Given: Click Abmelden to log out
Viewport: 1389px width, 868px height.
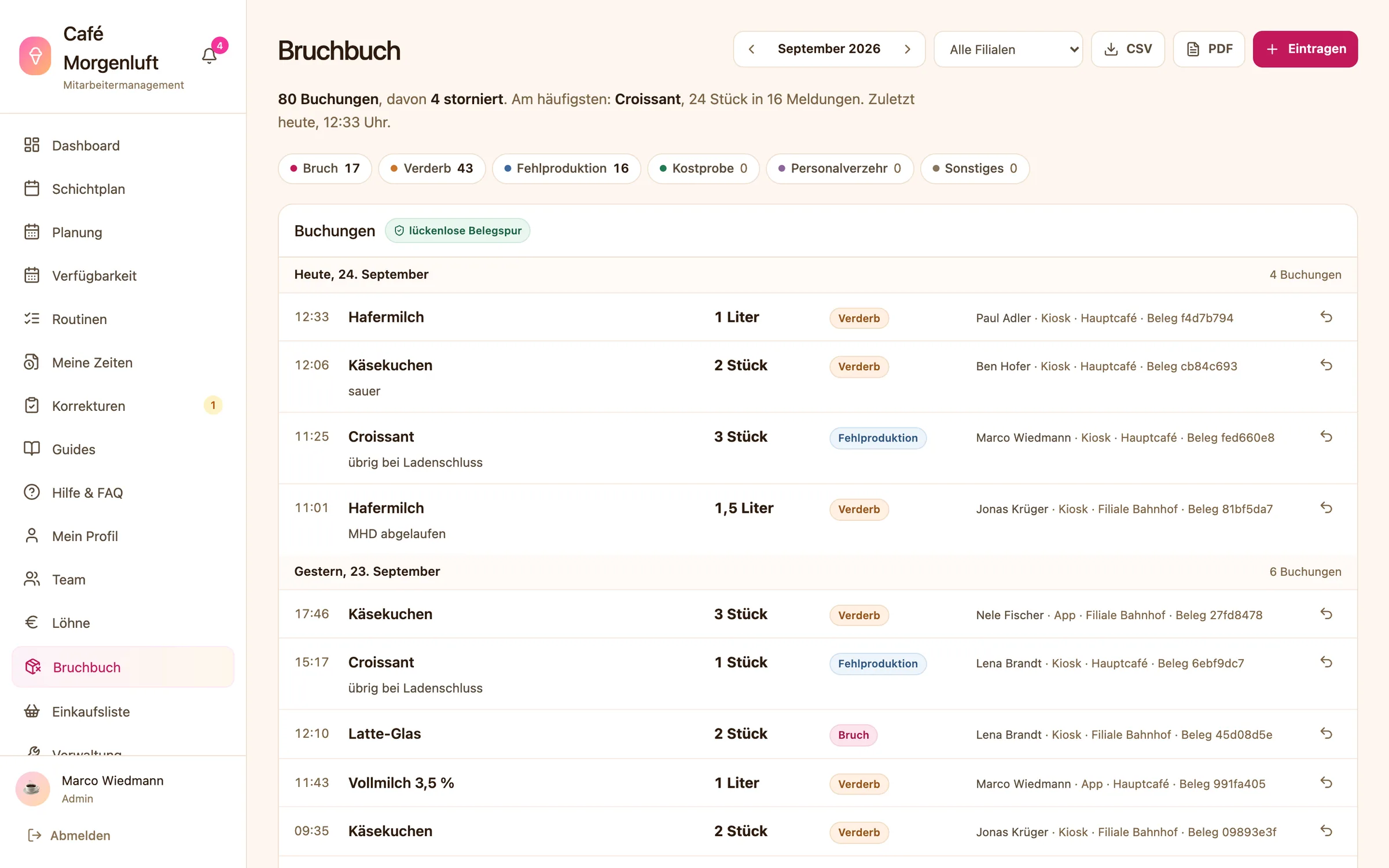Looking at the screenshot, I should (69, 835).
